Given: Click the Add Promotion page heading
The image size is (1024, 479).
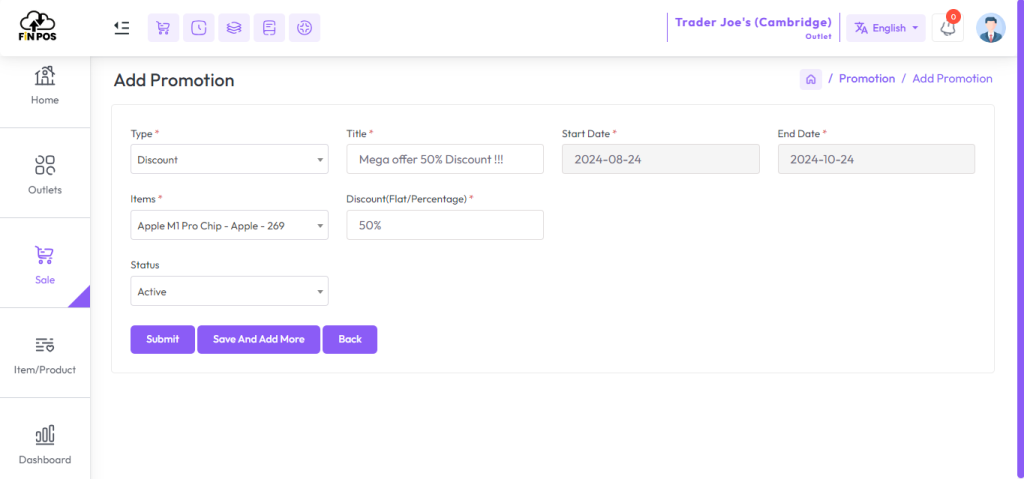Looking at the screenshot, I should 174,80.
